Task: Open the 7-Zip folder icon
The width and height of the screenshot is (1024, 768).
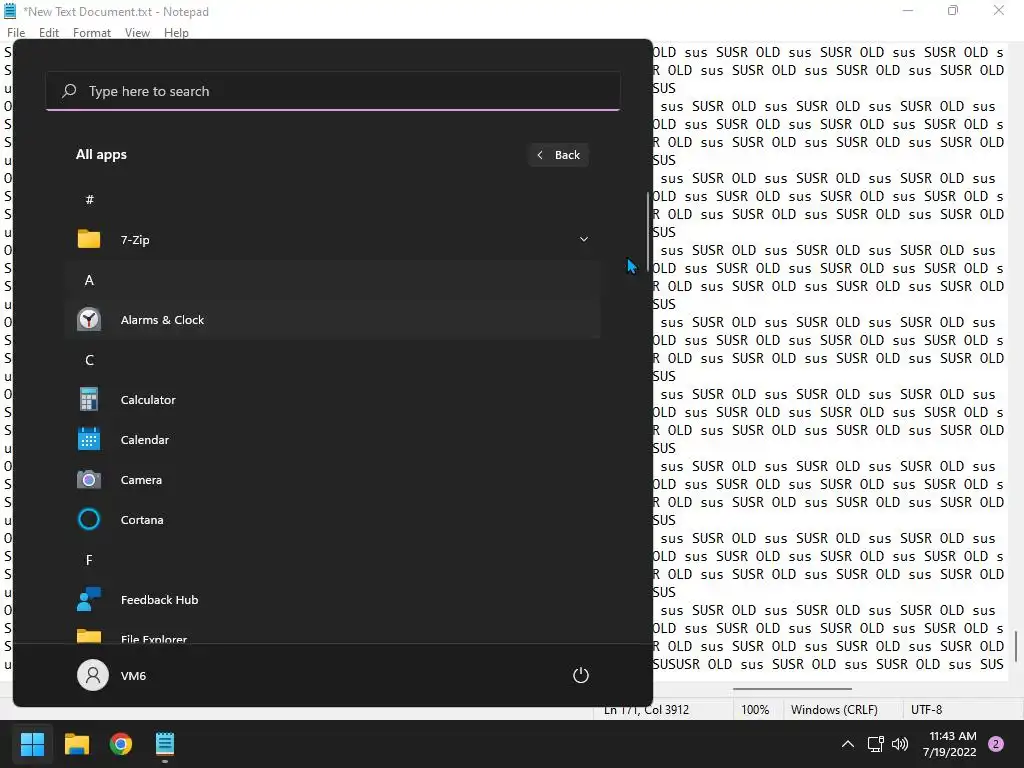Action: (x=89, y=239)
